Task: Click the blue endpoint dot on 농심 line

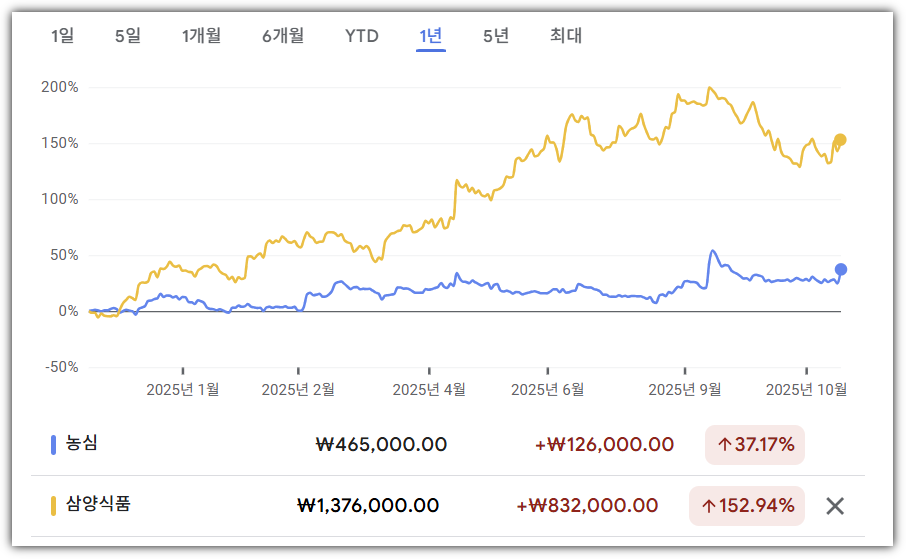Action: click(841, 269)
